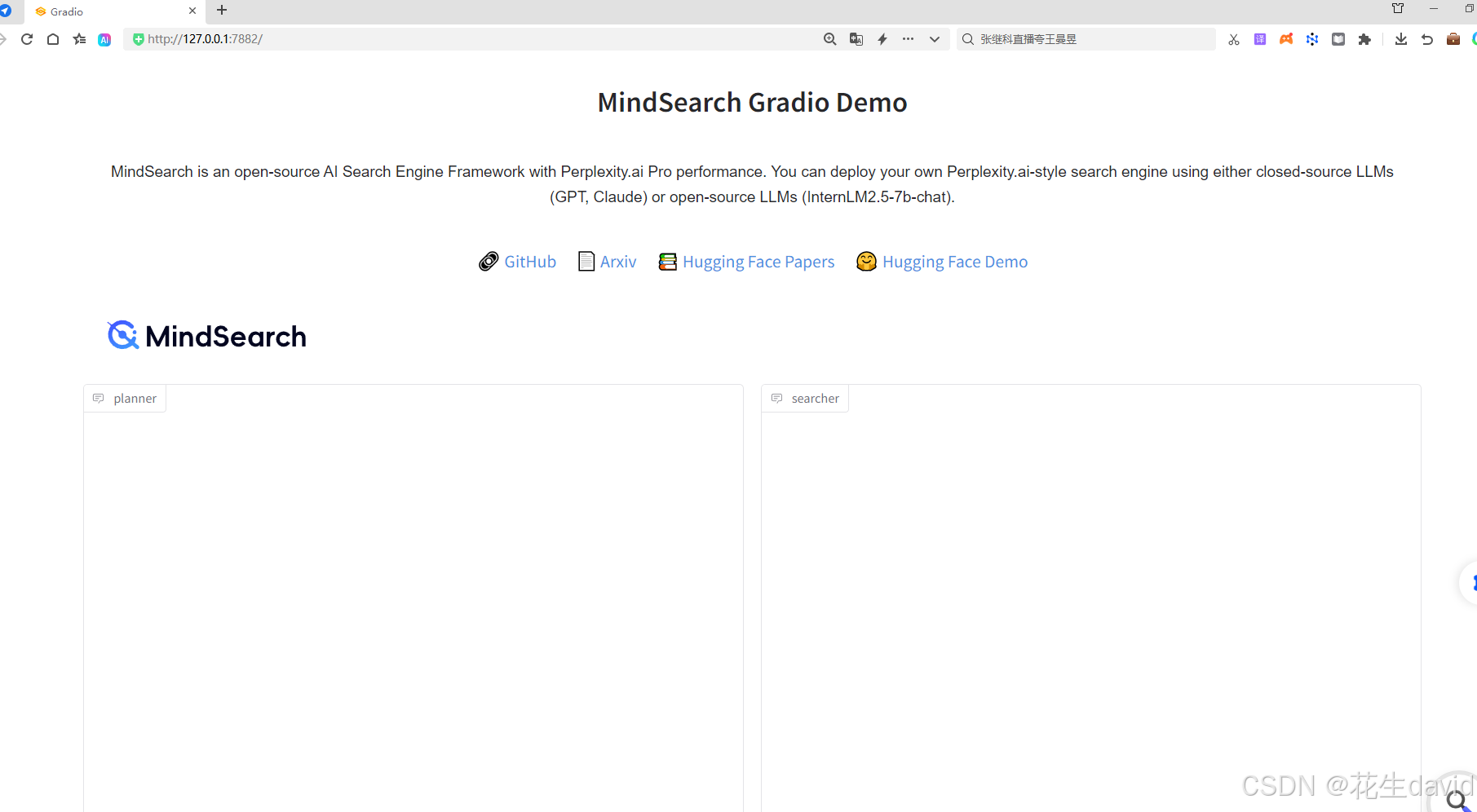Reload the page with the refresh icon
Viewport: 1477px width, 812px height.
click(x=27, y=39)
